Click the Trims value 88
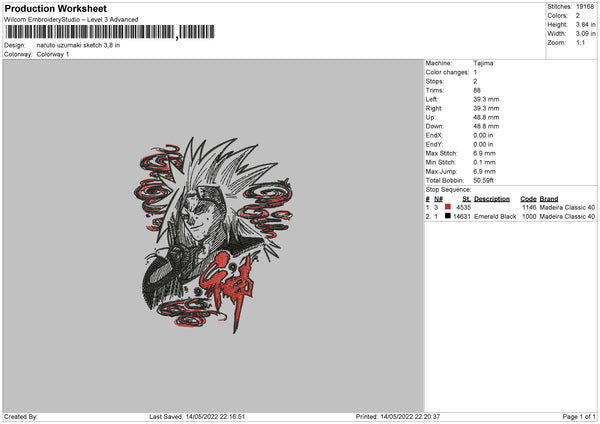 coord(476,90)
